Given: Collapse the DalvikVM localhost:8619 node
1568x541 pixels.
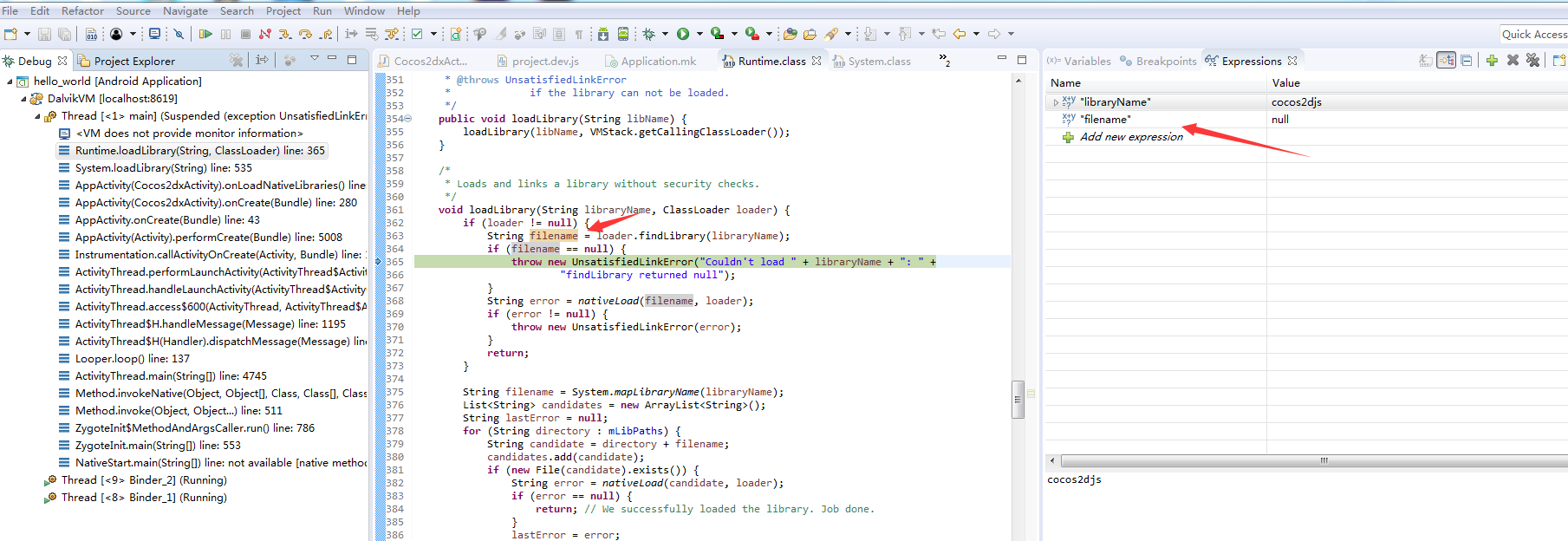Looking at the screenshot, I should click(23, 99).
